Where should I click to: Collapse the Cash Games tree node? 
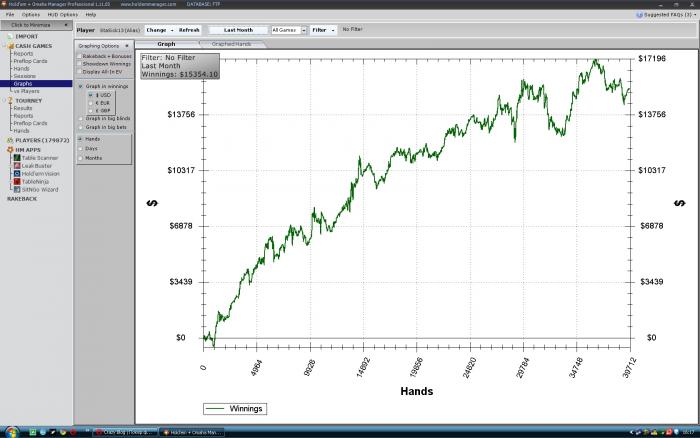pyautogui.click(x=6, y=46)
